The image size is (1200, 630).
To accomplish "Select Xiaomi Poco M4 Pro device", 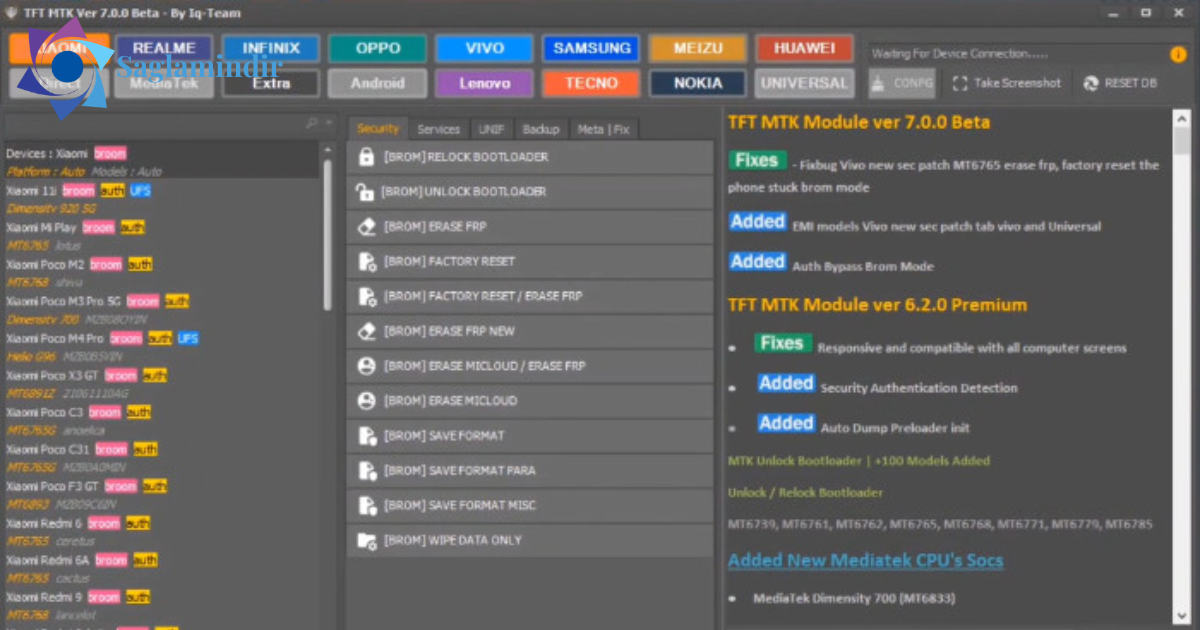I will click(160, 338).
